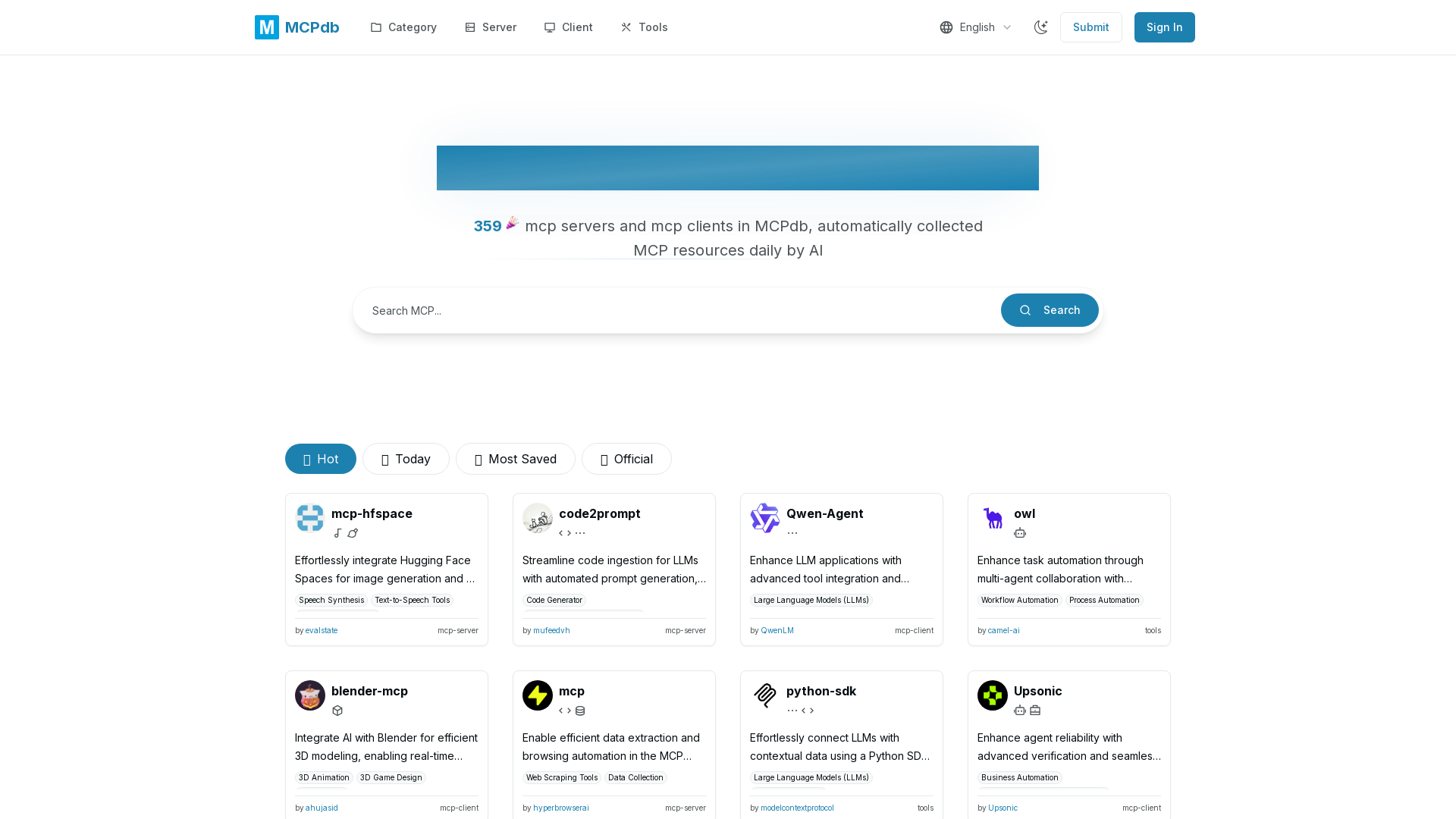Select the Official filter tab

click(x=626, y=459)
